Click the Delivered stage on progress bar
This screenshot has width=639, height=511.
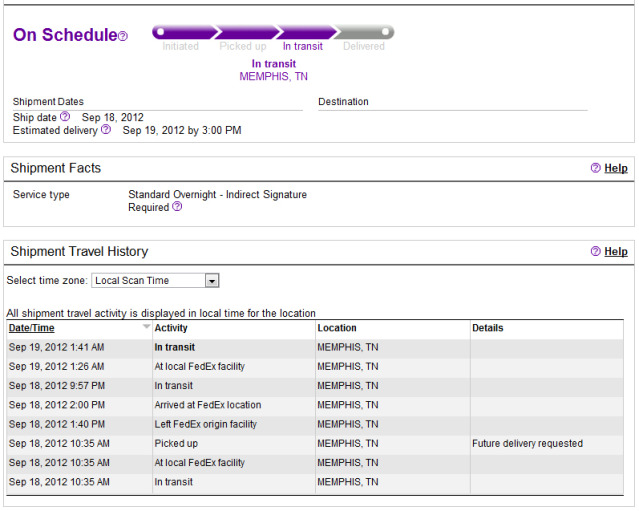364,45
